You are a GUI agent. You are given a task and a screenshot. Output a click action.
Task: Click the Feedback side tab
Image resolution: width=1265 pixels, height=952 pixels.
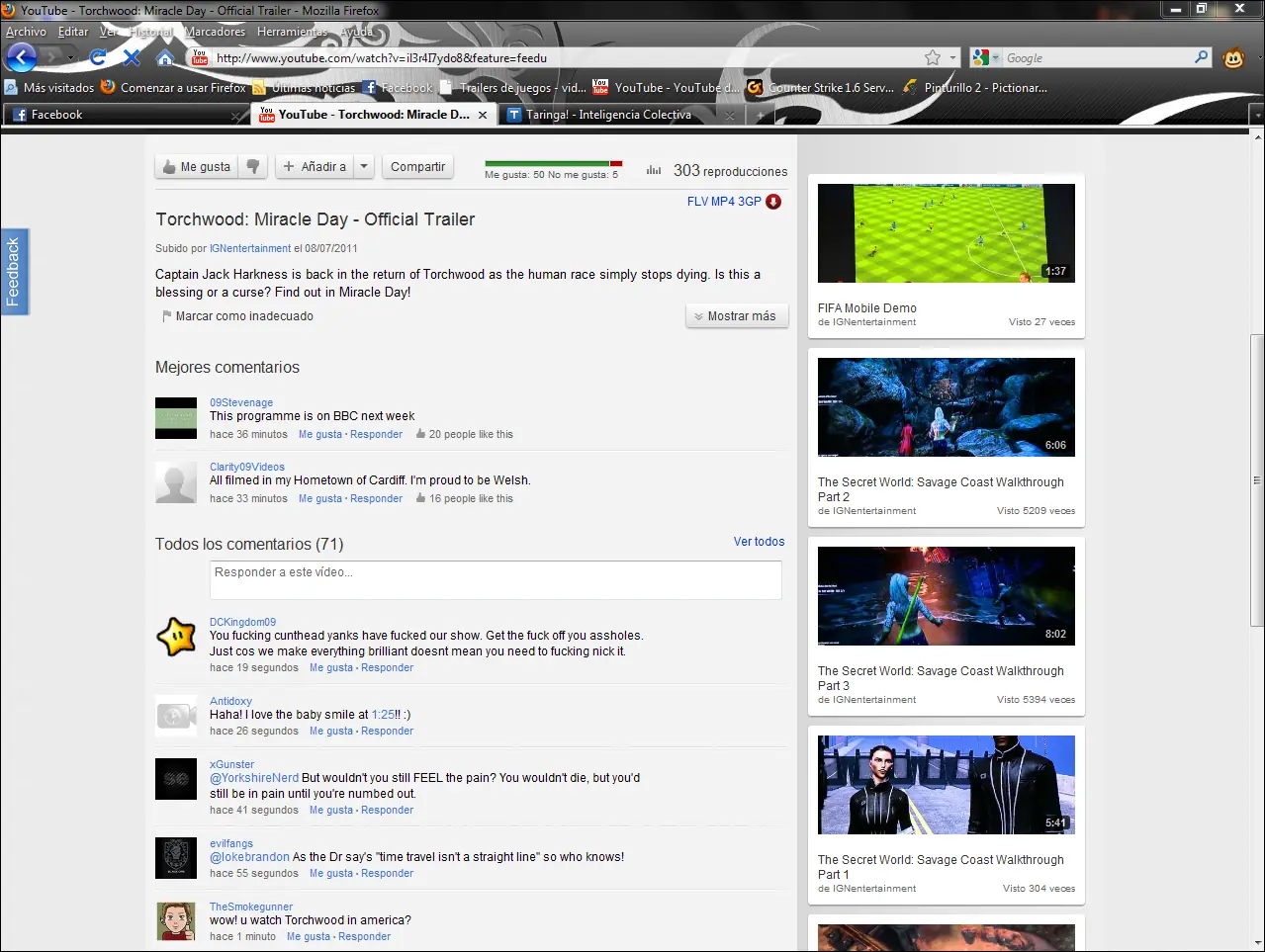click(14, 272)
